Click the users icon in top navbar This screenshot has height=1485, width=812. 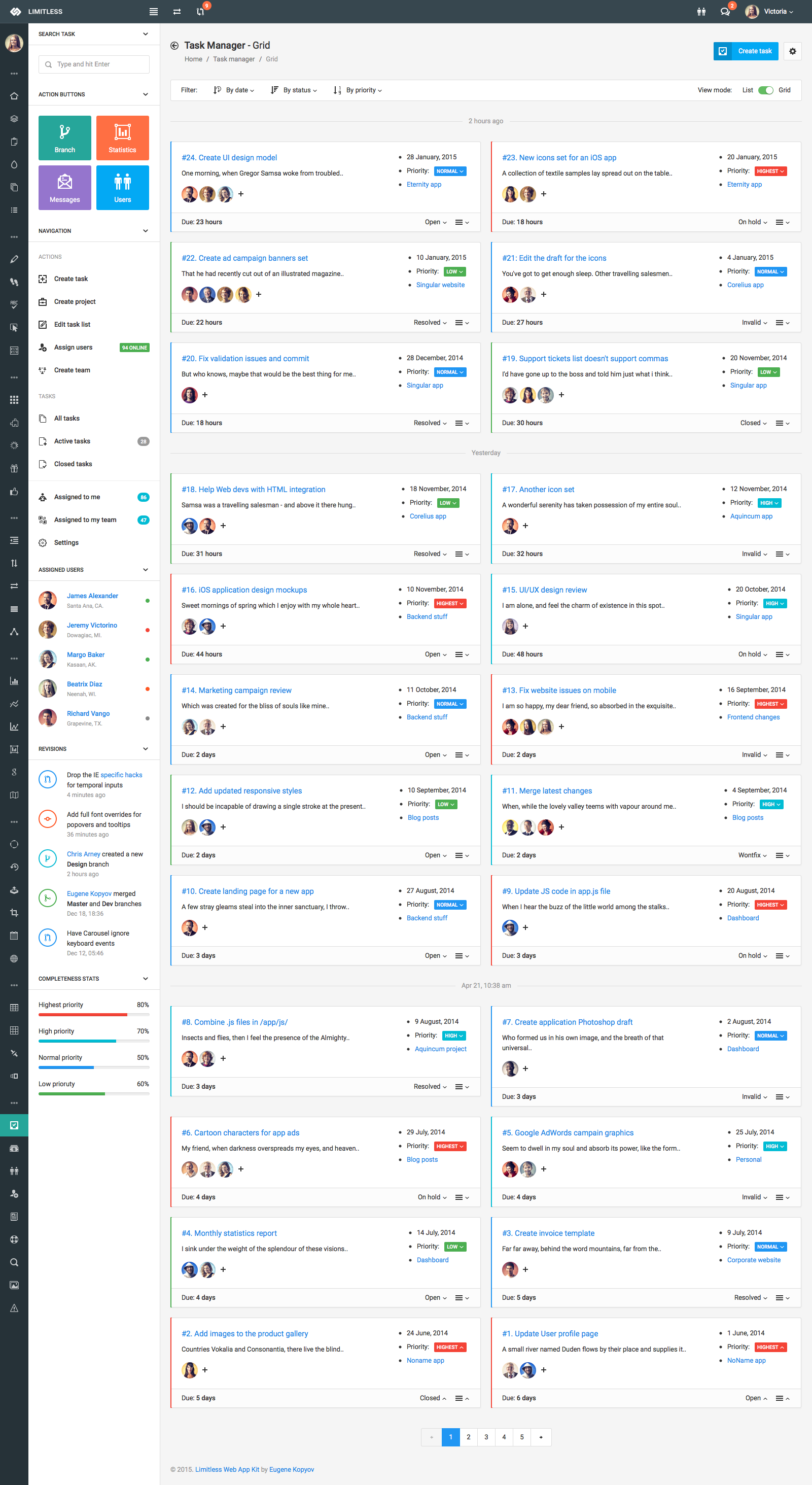click(x=701, y=12)
